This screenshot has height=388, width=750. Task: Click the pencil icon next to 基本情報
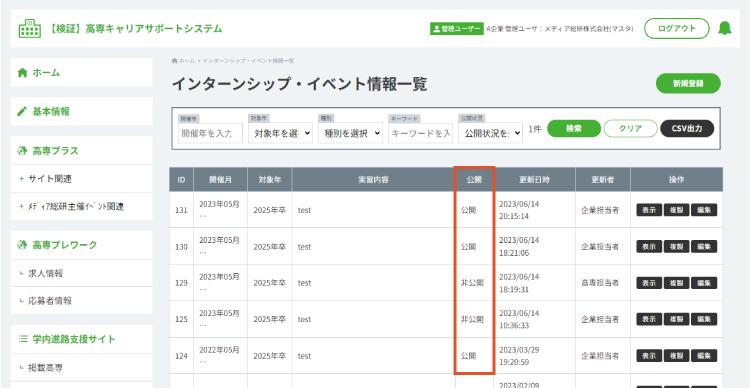coord(22,111)
